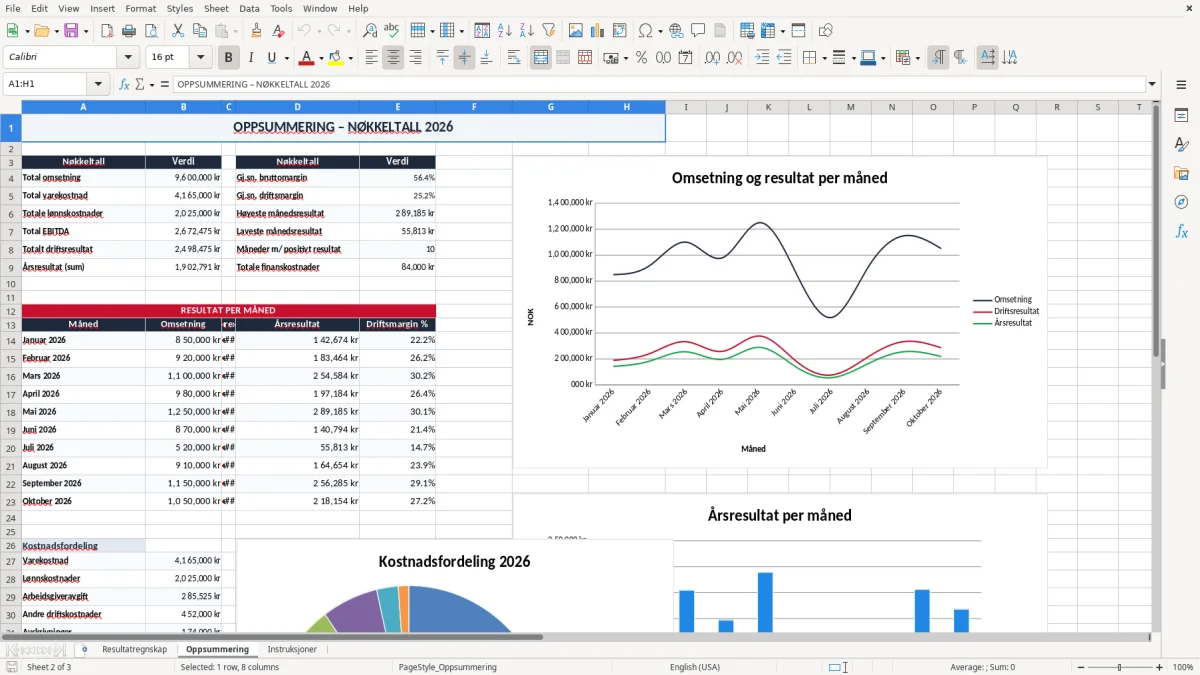Open the sidebar Properties deck
This screenshot has width=1200, height=675.
tap(1181, 116)
